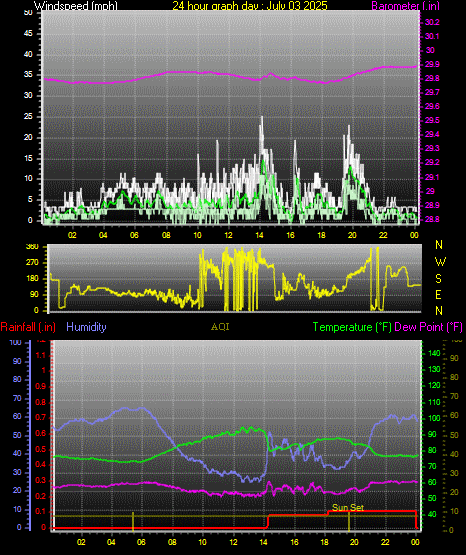Click the rainfall step at 14:00
Viewport: 466px width, 555px height.
(268, 521)
